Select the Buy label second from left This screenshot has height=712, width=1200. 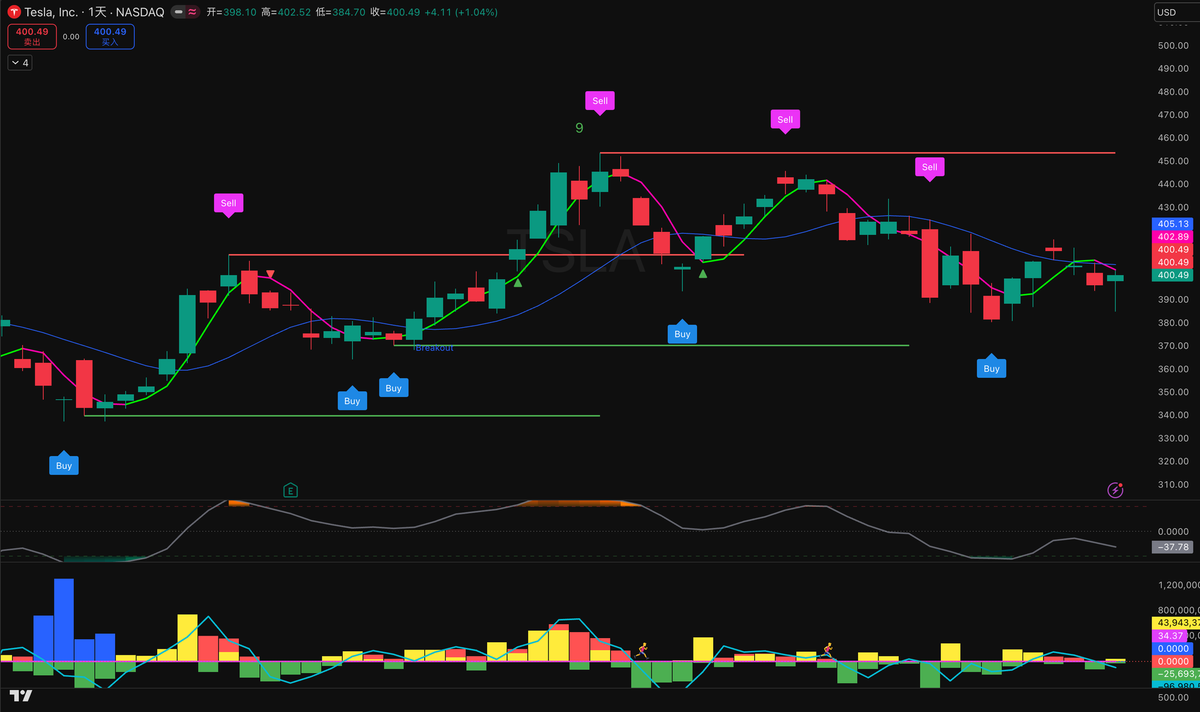click(352, 401)
